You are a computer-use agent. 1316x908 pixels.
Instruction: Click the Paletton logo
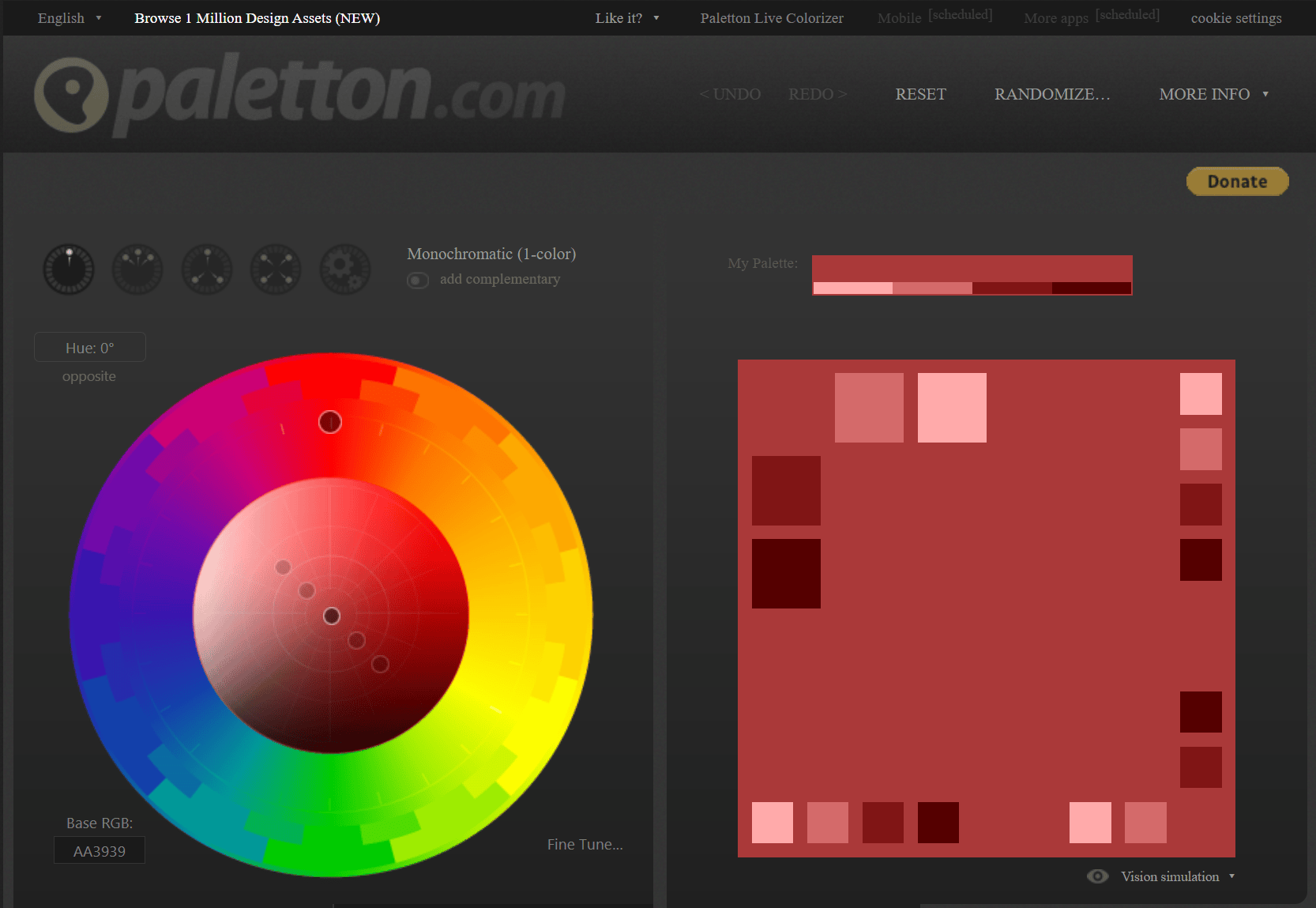coord(300,95)
